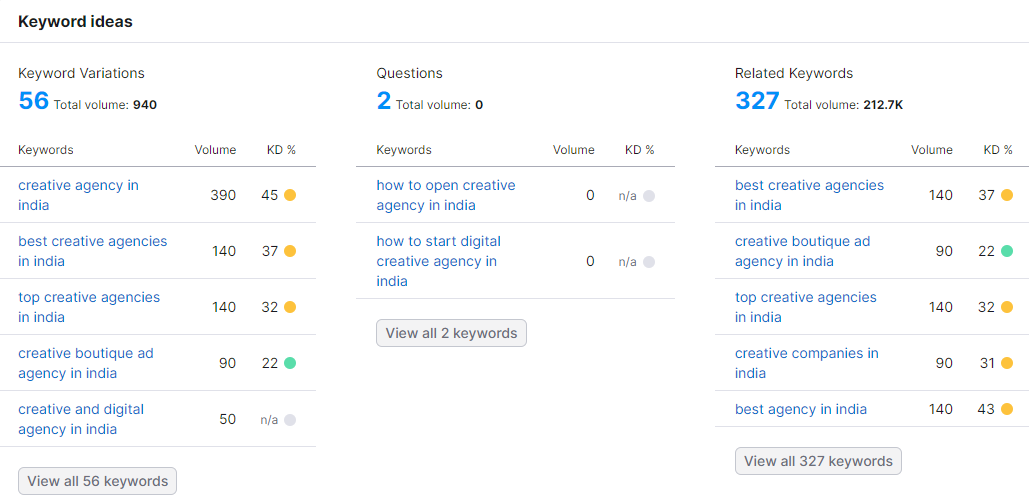Click KD value 31 for 'creative companies in india'
The image size is (1029, 499).
(987, 362)
